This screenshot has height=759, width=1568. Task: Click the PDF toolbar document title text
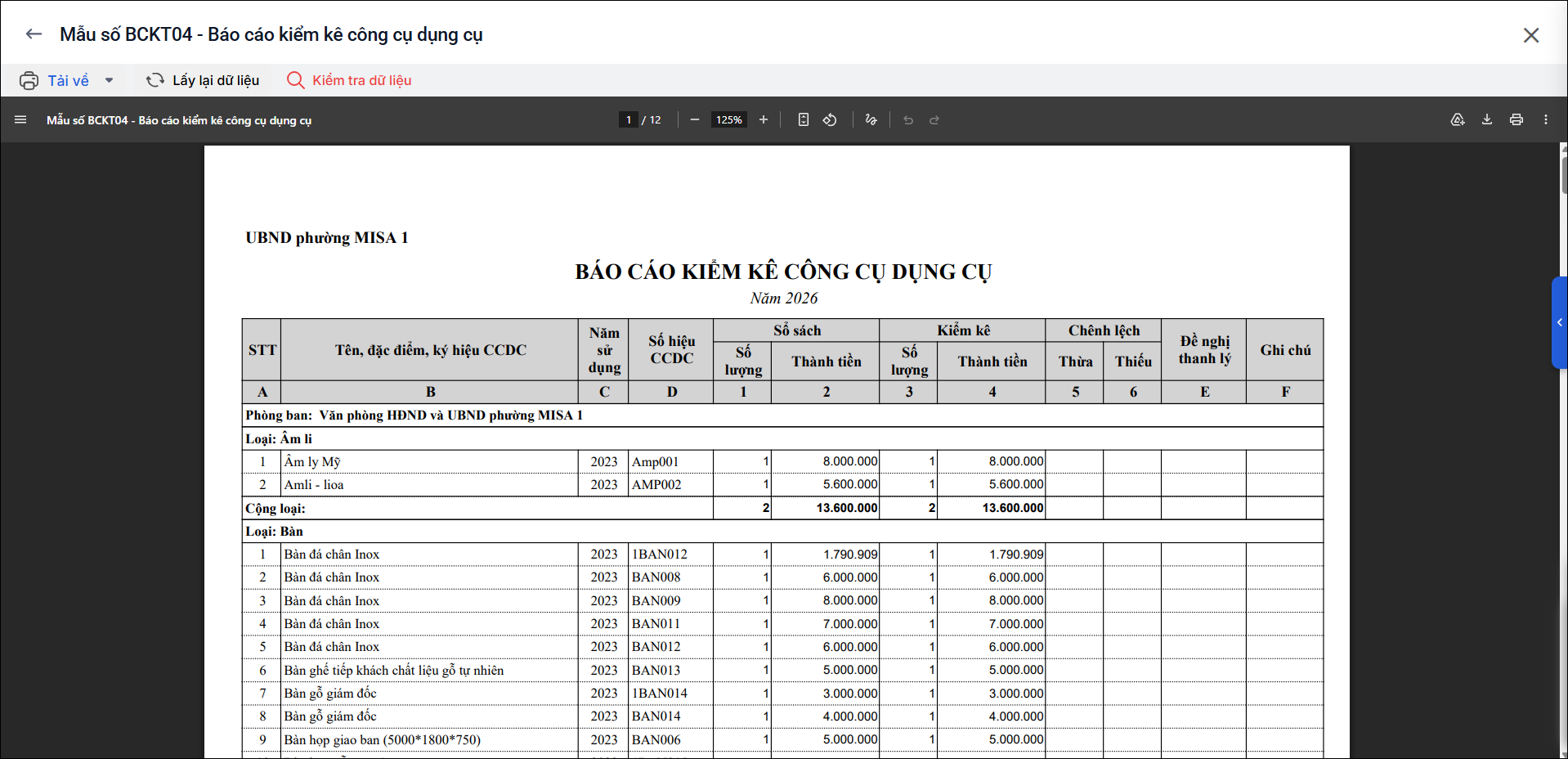pos(179,120)
